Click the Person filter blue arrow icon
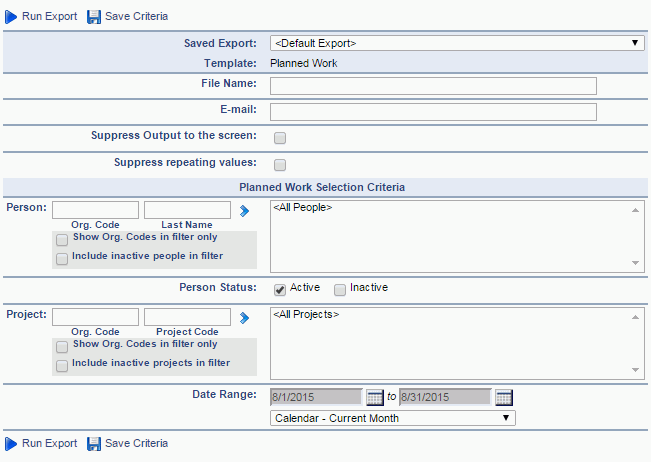The width and height of the screenshot is (651, 462). pos(244,211)
